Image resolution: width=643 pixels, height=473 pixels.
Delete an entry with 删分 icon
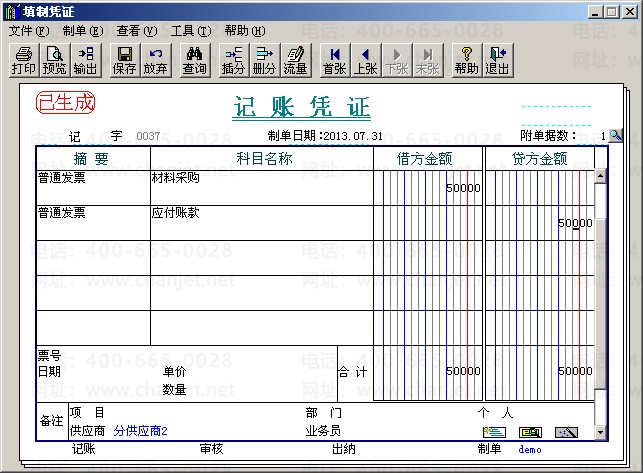[264, 61]
